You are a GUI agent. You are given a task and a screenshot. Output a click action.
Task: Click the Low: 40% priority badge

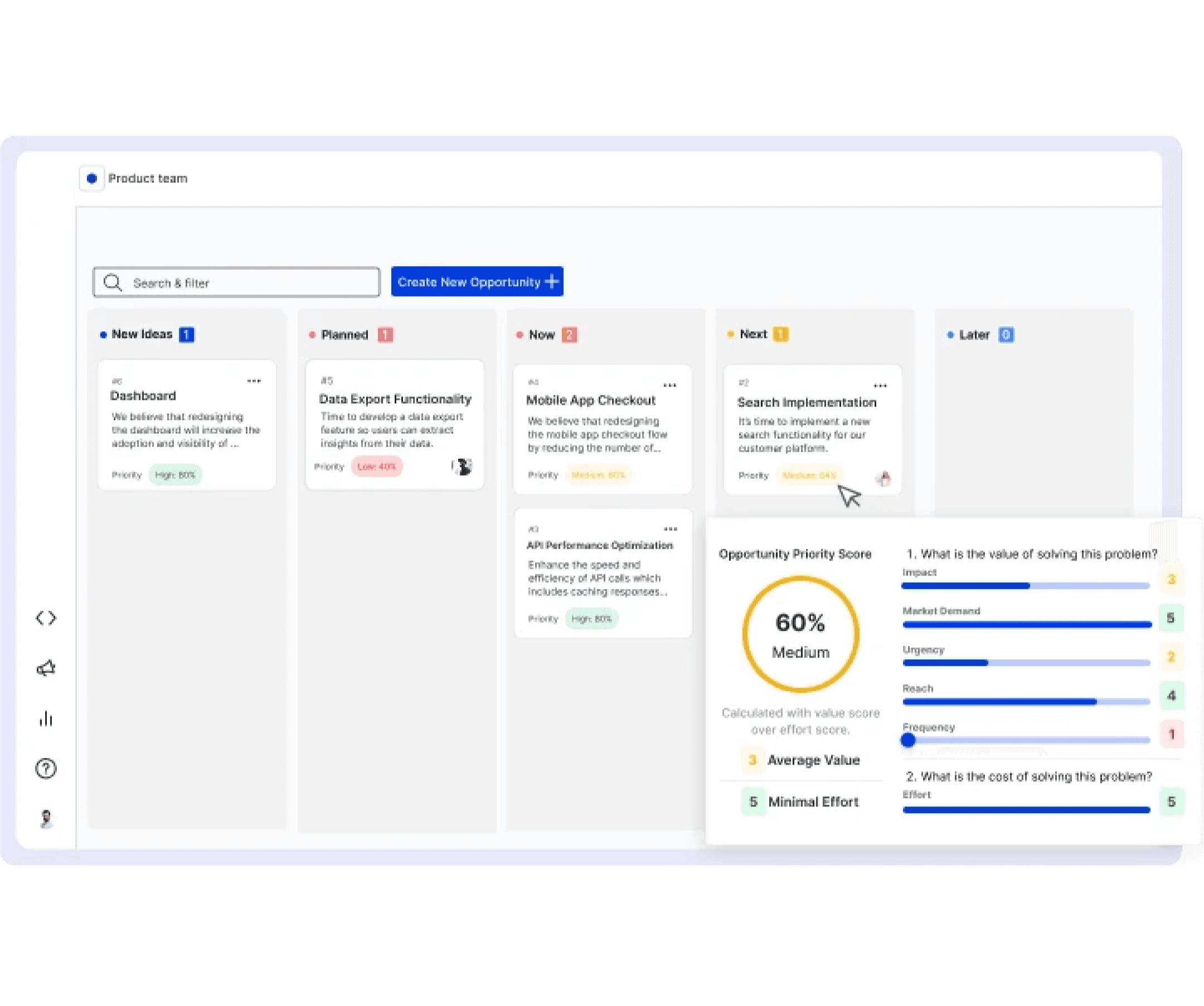coord(377,466)
